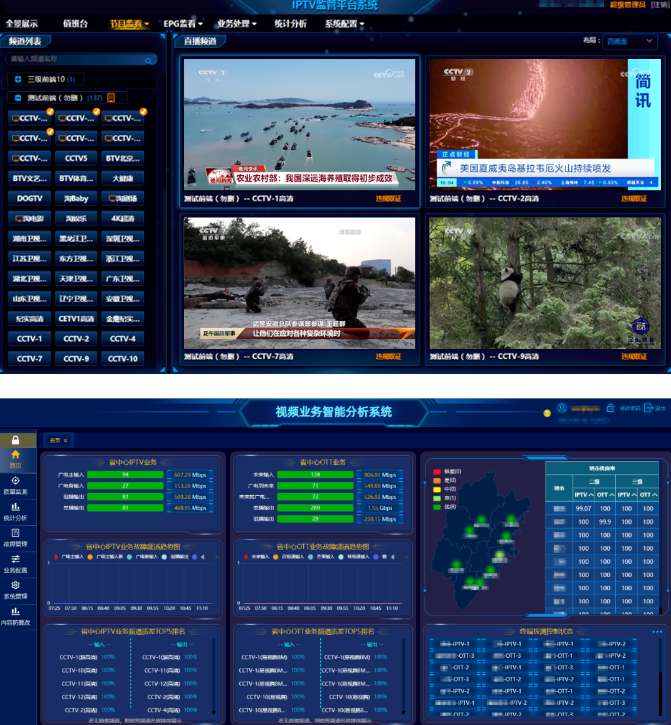671x725 pixels.
Task: Open the 统计分析 sidebar icon in analysis system
Action: [15, 506]
